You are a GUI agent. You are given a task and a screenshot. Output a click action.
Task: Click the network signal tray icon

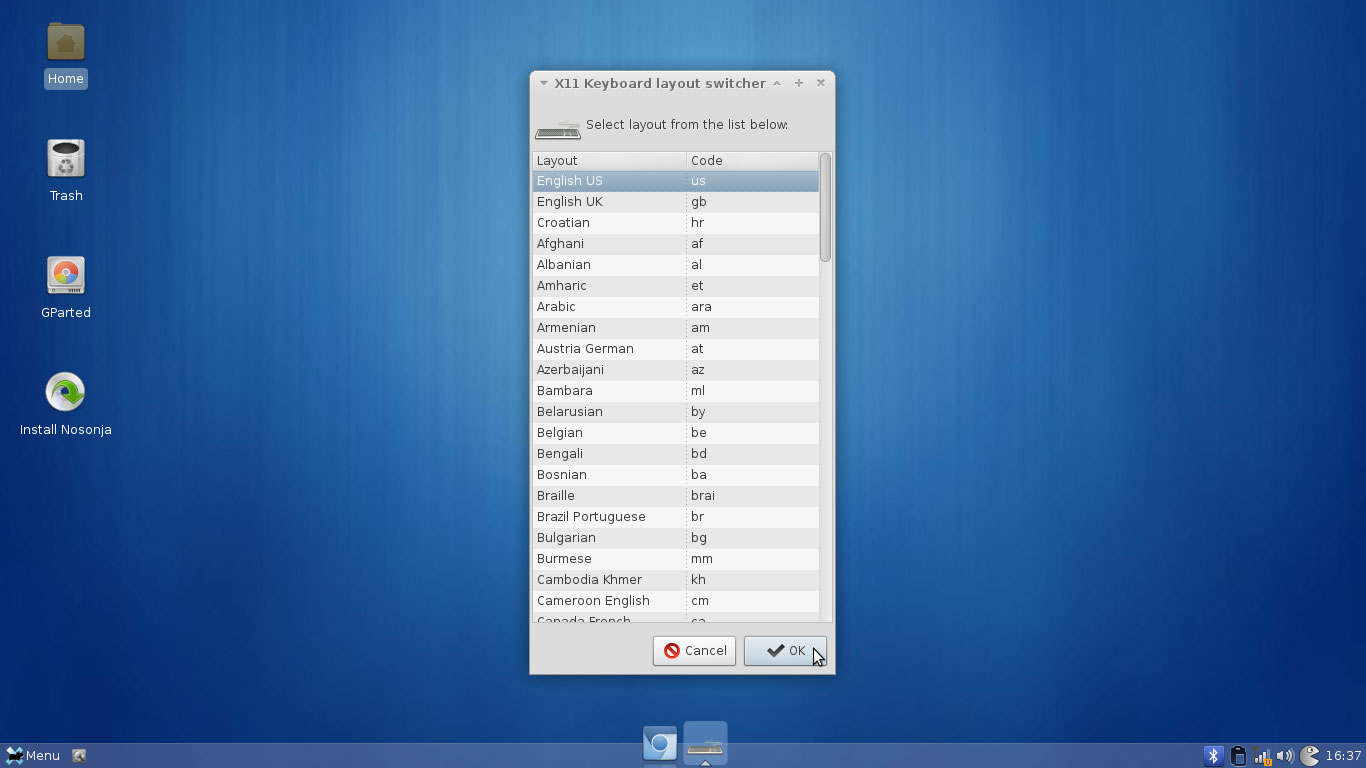pyautogui.click(x=1262, y=756)
